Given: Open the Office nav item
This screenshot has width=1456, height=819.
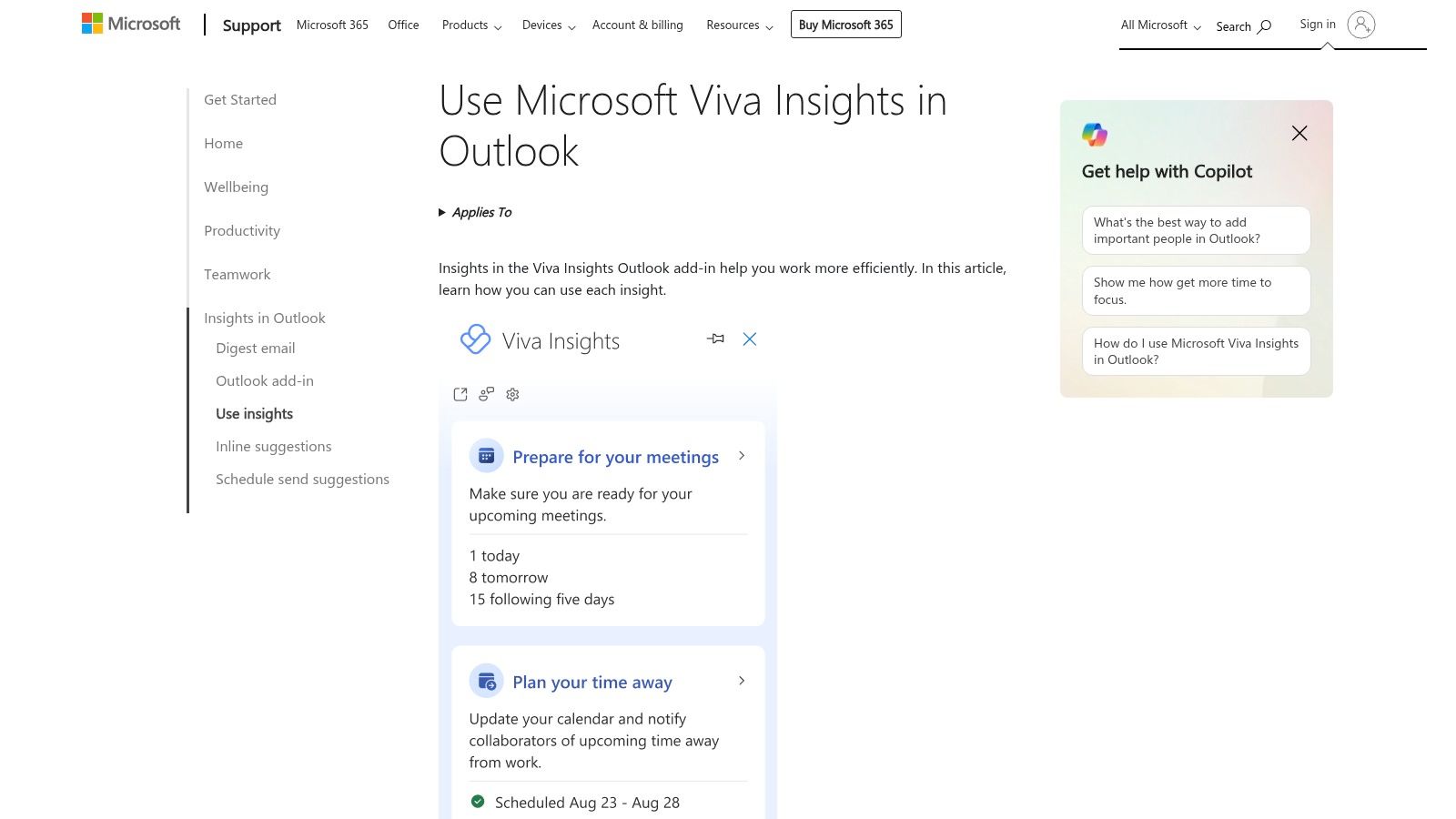Looking at the screenshot, I should click(403, 25).
